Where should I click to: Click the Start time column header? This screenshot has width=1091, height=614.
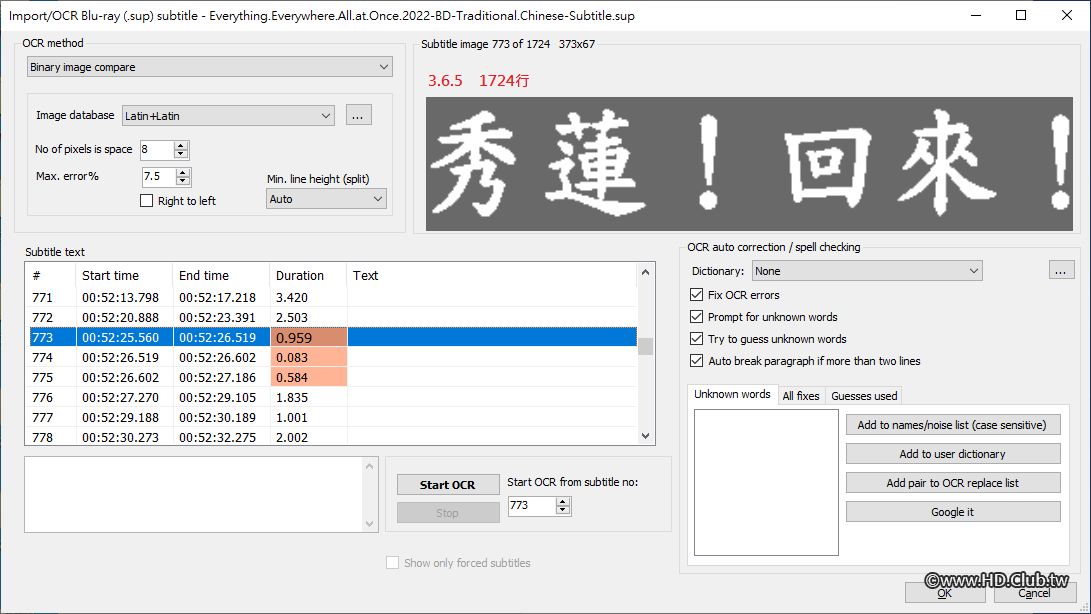124,275
